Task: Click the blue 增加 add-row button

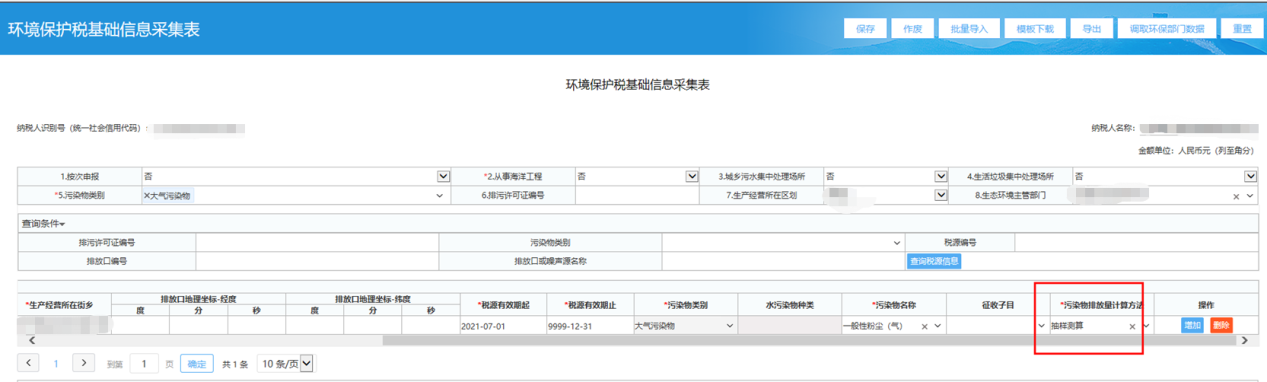Action: [x=1192, y=325]
